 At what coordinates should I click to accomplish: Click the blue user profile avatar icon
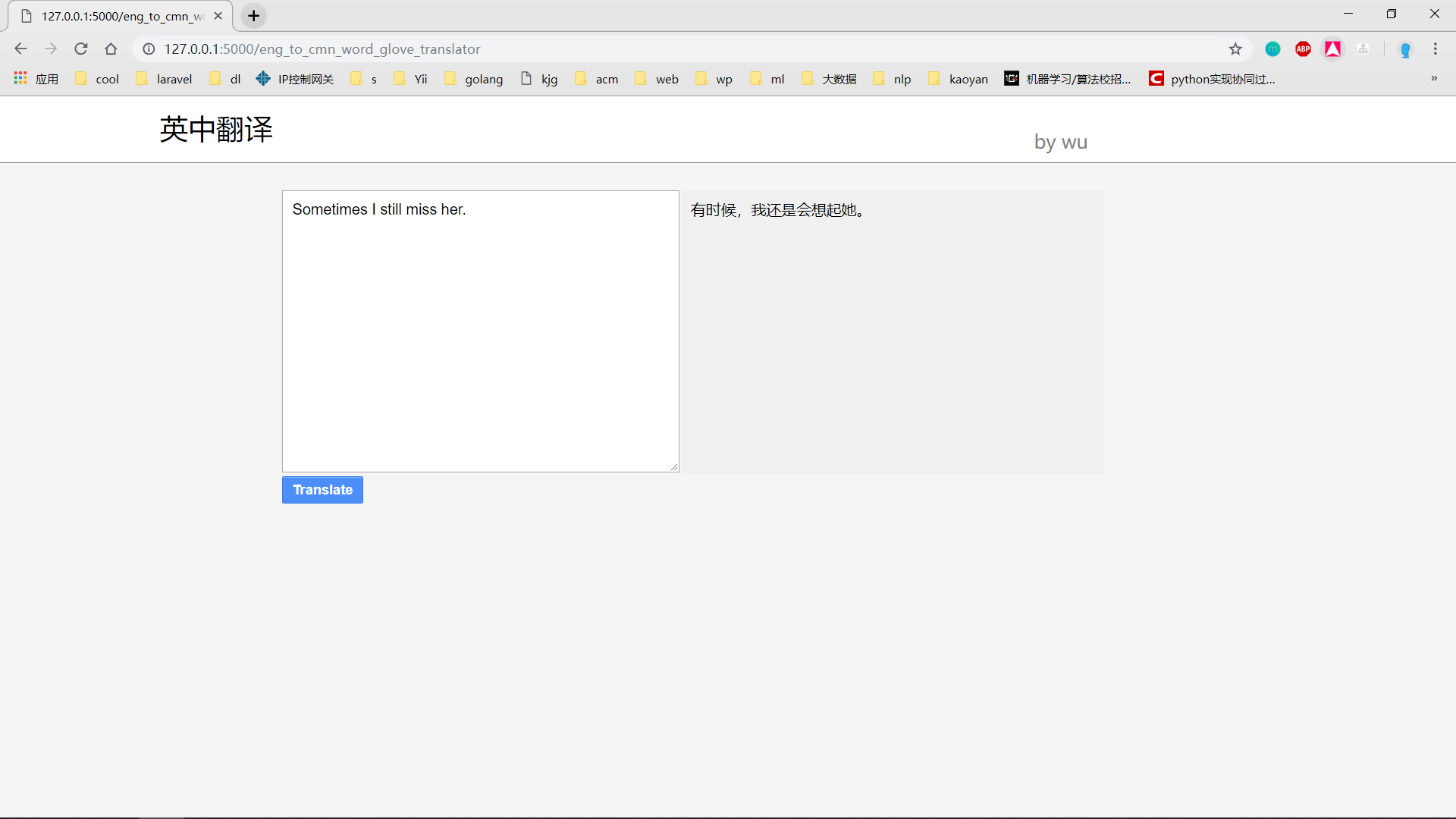[1405, 50]
